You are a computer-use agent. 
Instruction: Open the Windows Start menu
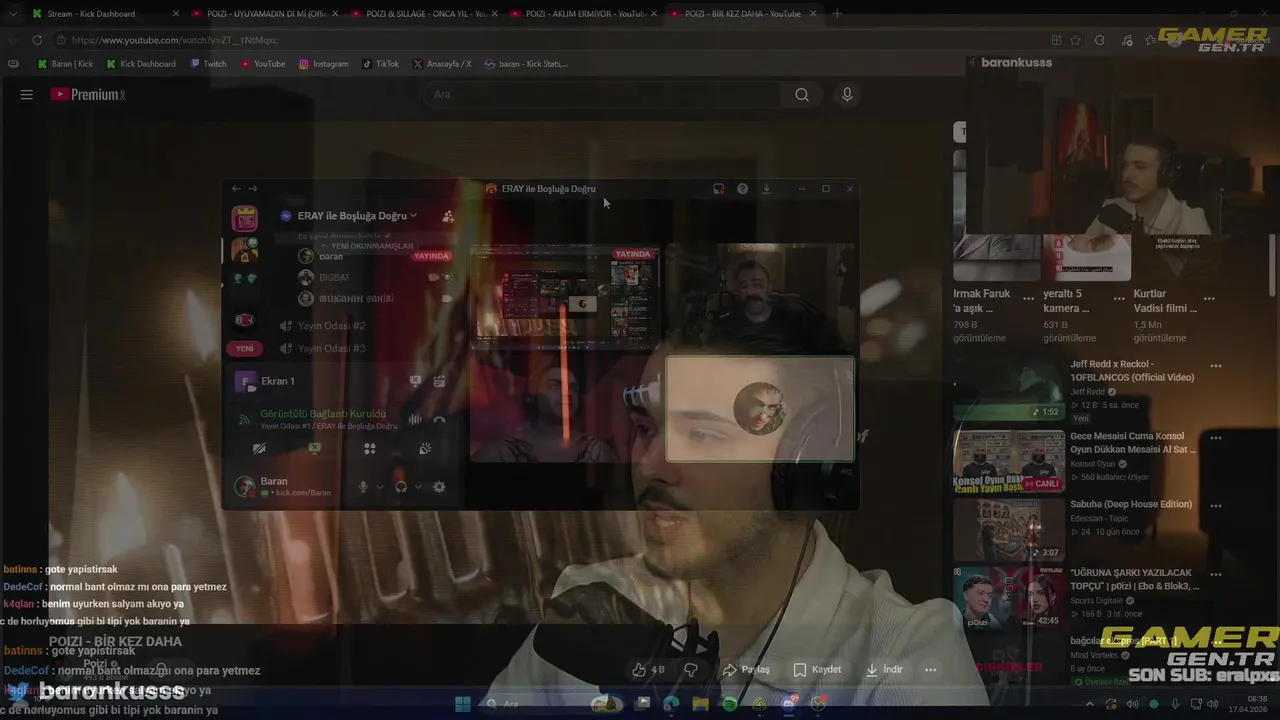(x=462, y=704)
